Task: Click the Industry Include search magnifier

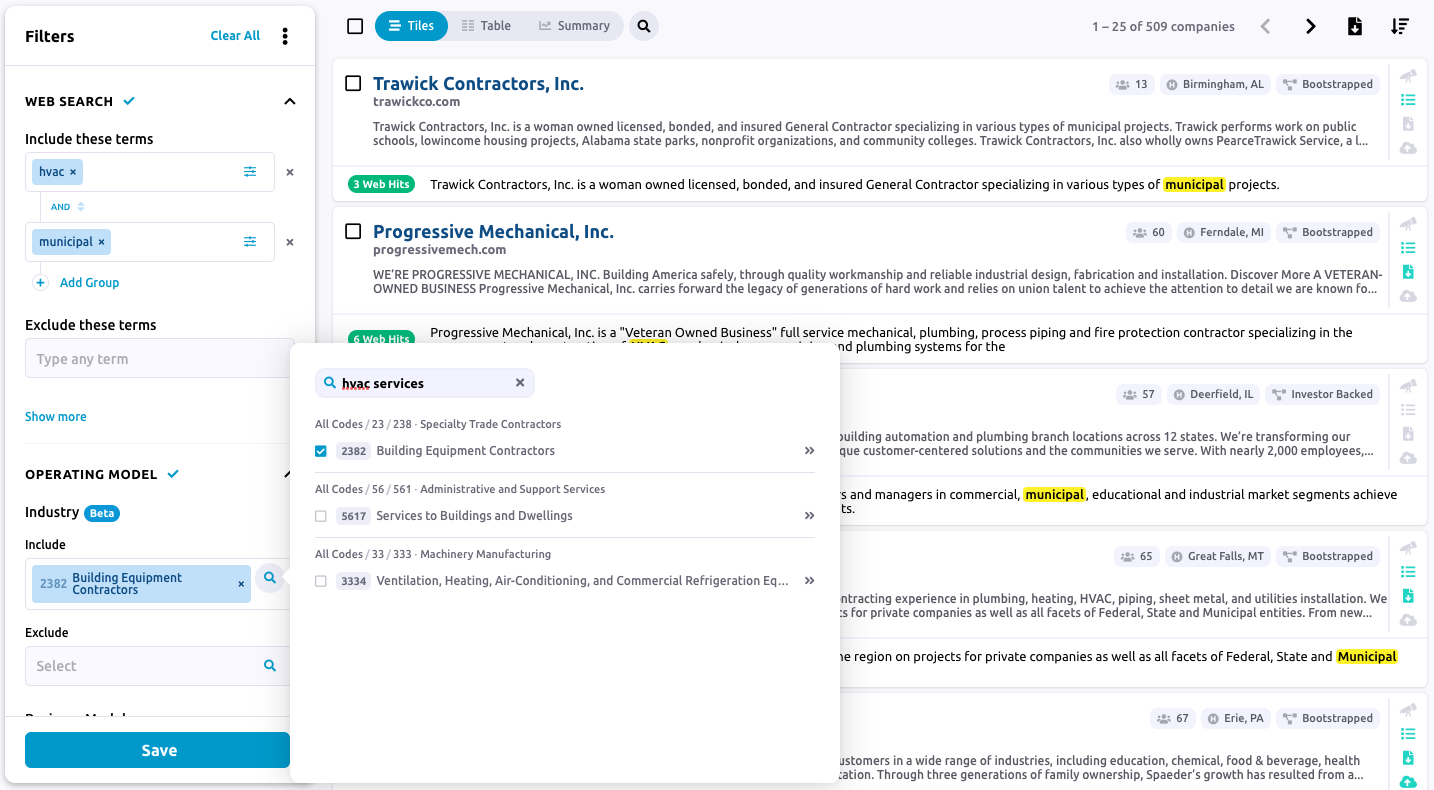Action: point(269,577)
